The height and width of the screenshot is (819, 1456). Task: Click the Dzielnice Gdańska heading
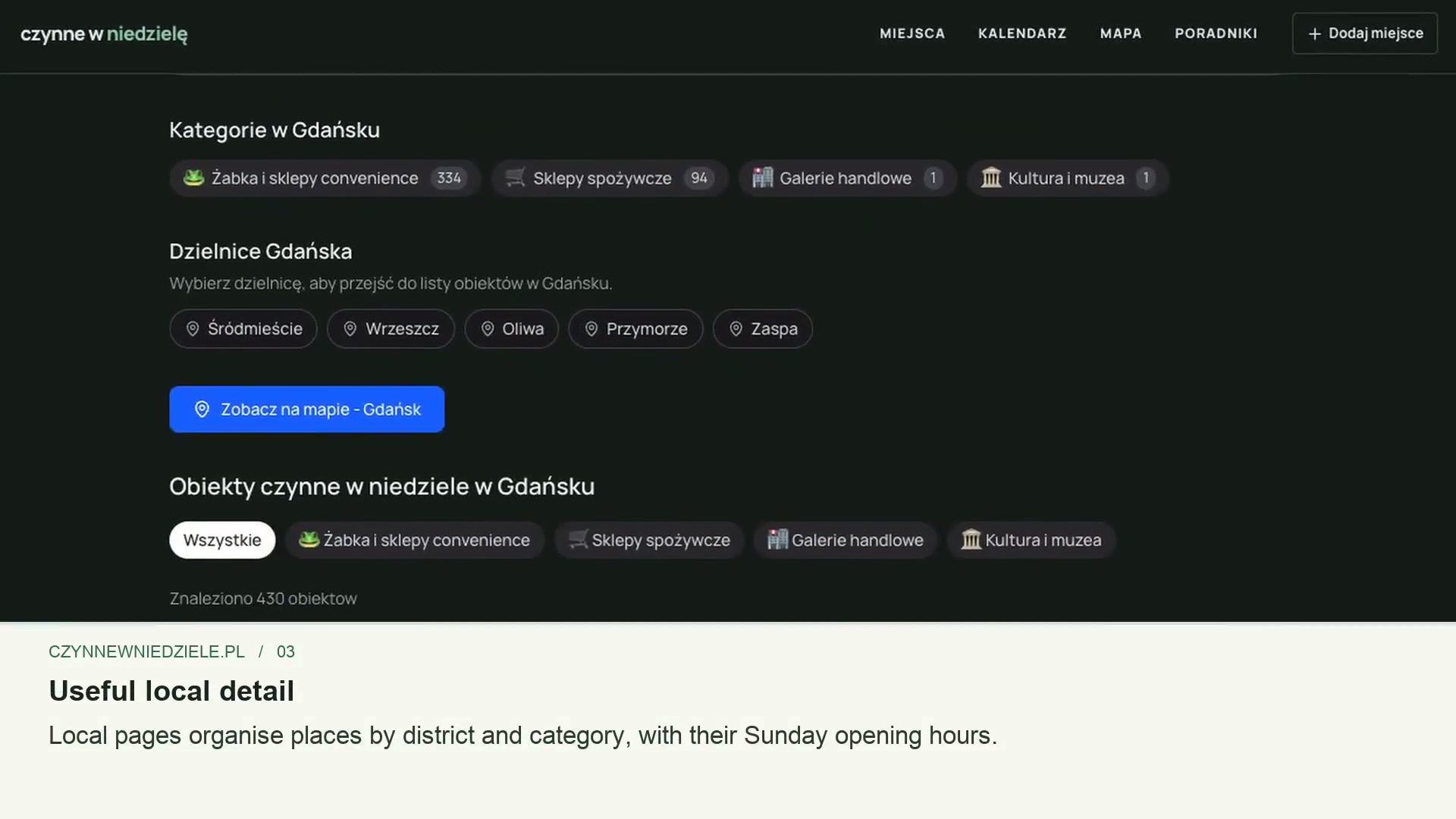click(261, 251)
